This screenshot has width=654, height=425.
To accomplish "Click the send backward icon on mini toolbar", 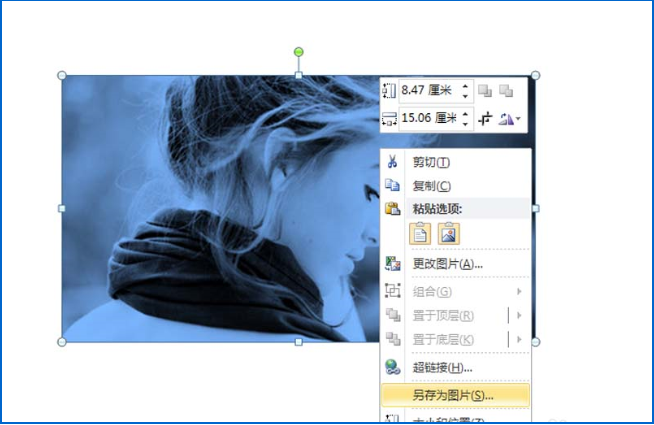I will click(x=507, y=91).
